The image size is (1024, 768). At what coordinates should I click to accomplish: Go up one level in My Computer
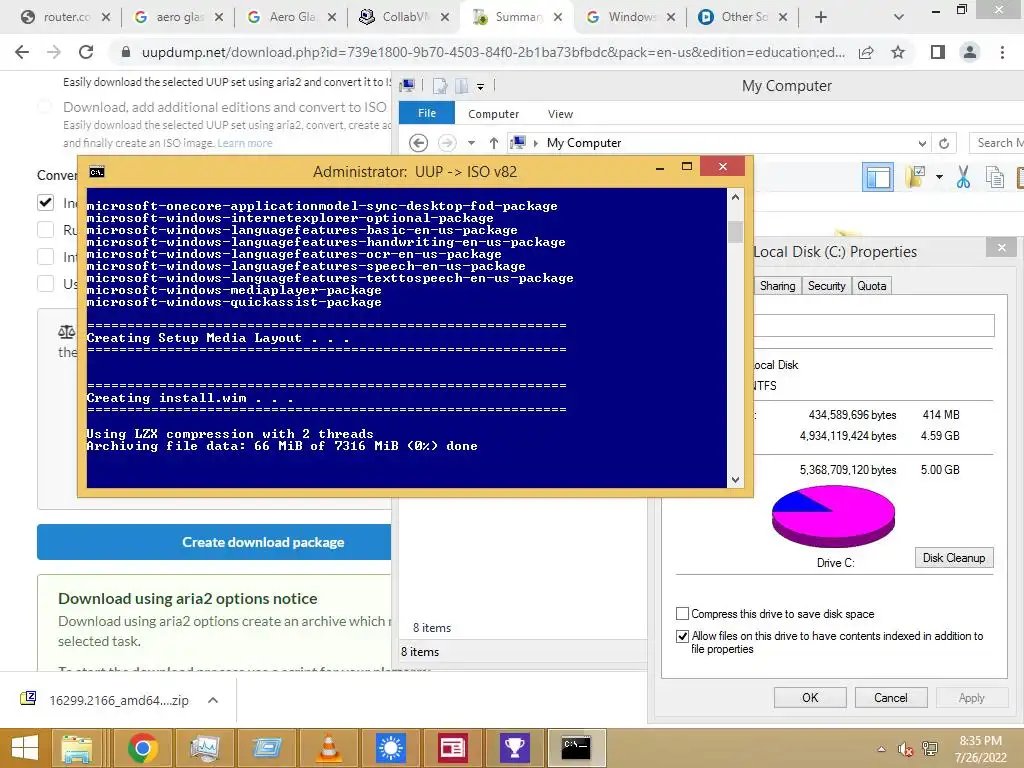(494, 142)
